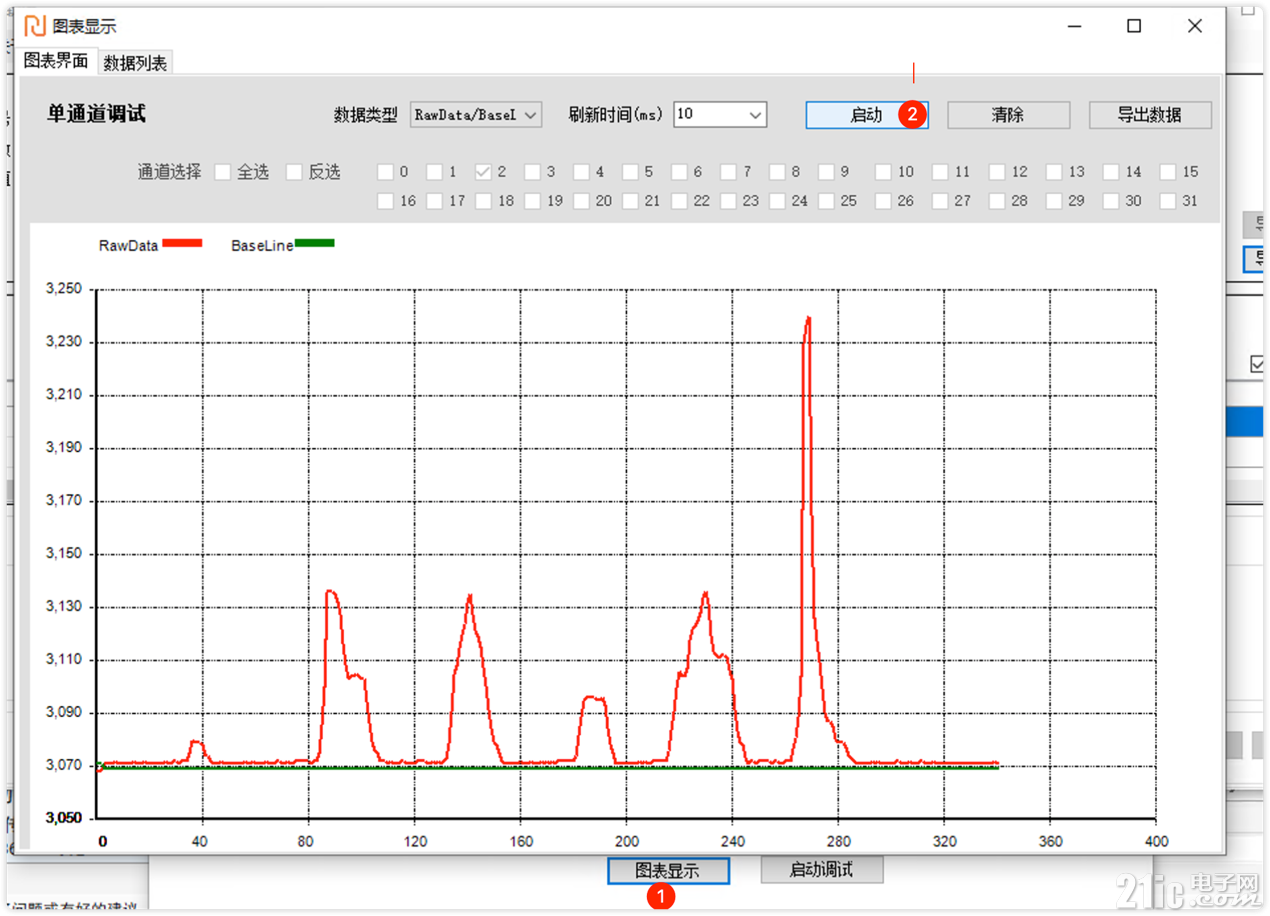Screen dimensions: 1270x916
Task: Enable channel 10 checkbox
Action: tap(883, 172)
